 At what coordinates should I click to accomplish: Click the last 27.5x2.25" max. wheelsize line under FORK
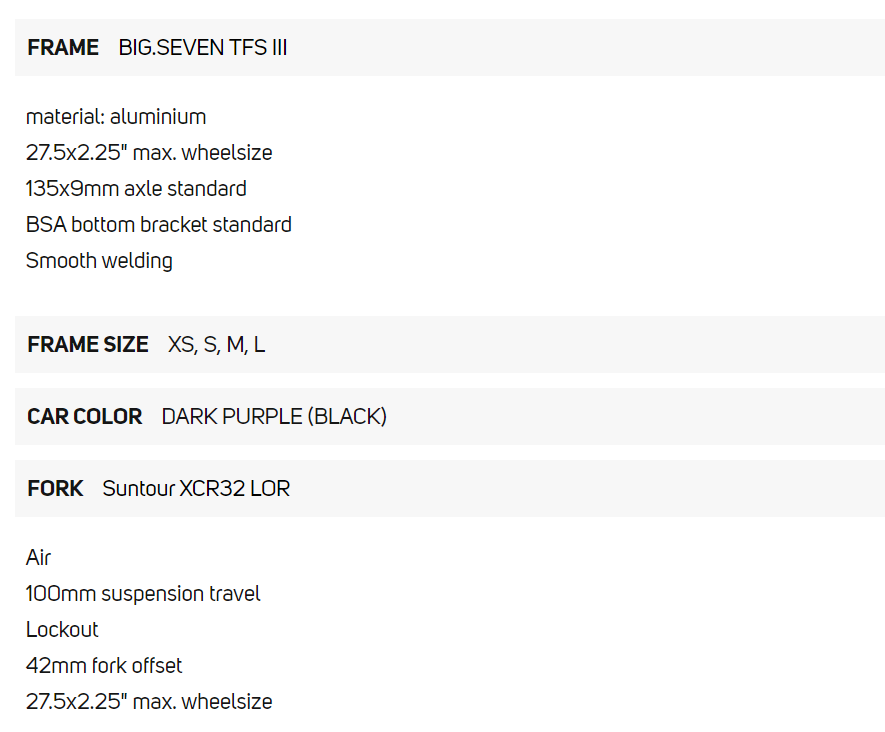click(149, 702)
